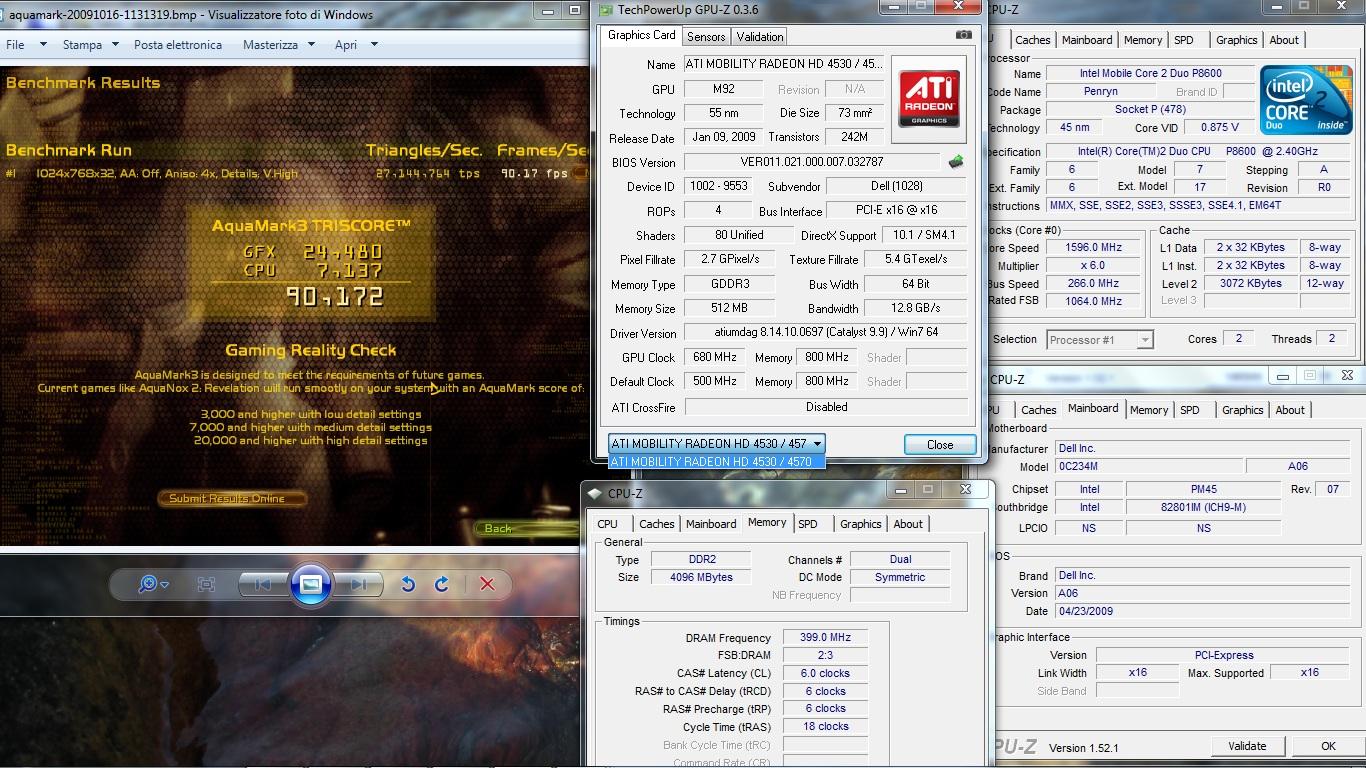The height and width of the screenshot is (768, 1366).
Task: Open the CPU tab in the CPU-Z Memory window
Action: (x=607, y=524)
